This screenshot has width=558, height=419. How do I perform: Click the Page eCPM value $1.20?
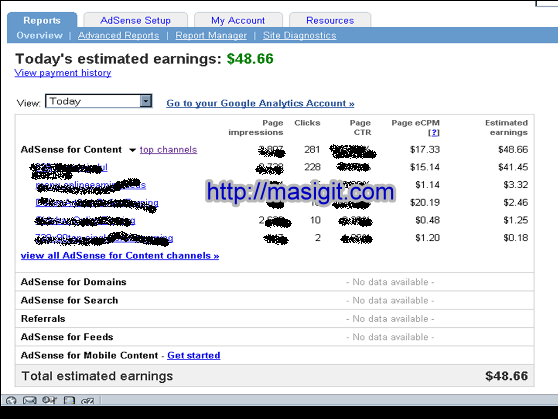click(x=427, y=238)
